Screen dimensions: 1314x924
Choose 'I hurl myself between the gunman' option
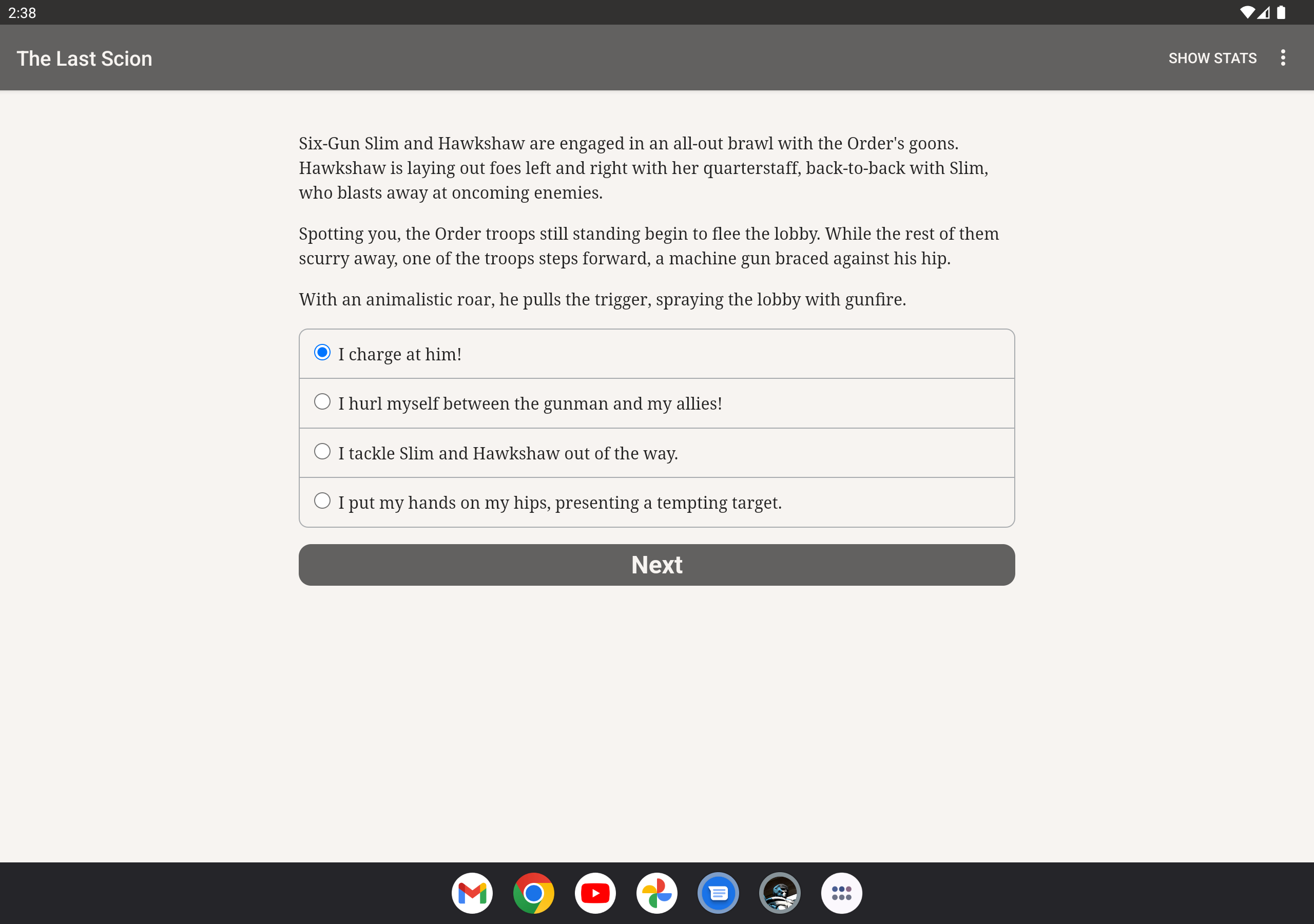tap(322, 402)
